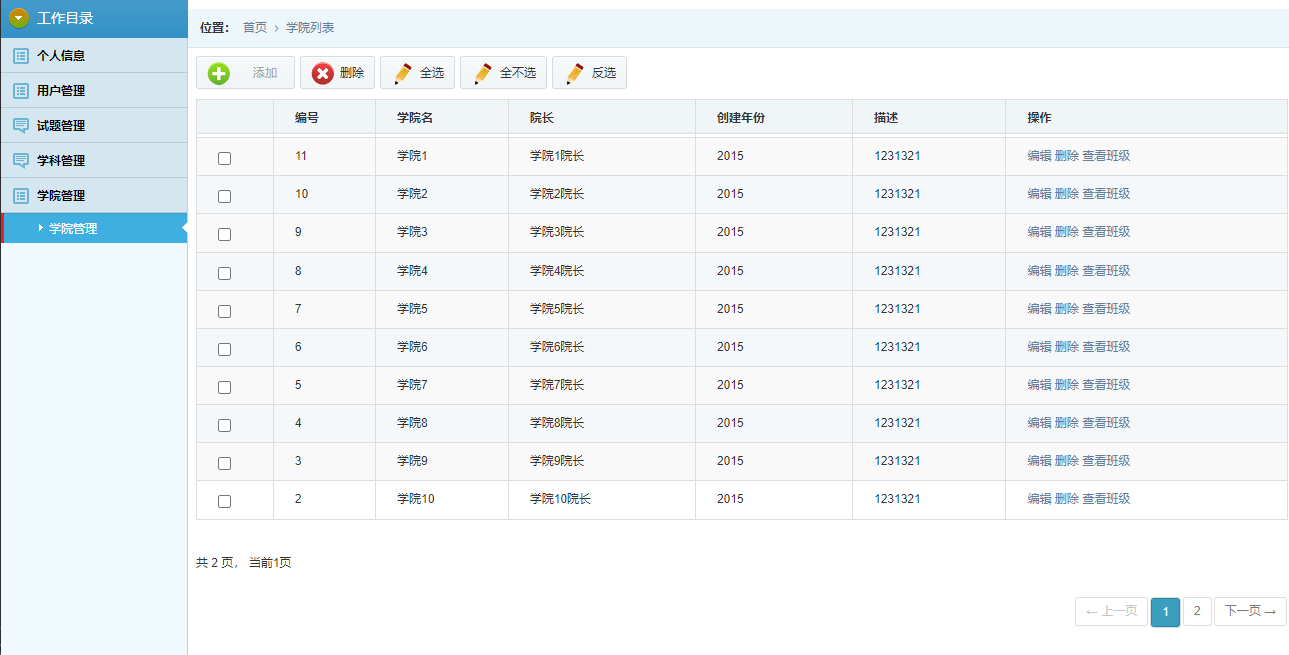Click 编辑 for 学院4 row

coord(1039,271)
